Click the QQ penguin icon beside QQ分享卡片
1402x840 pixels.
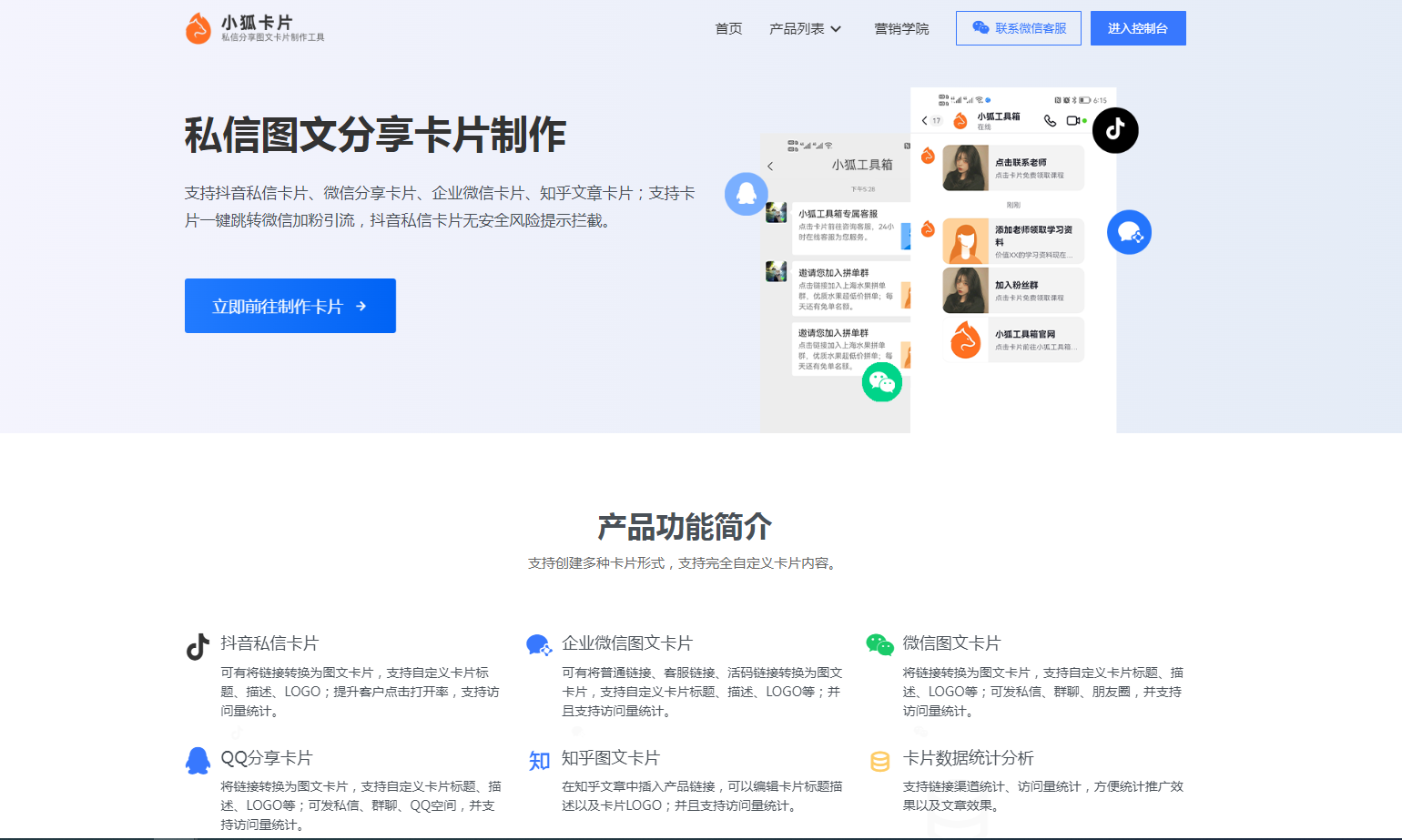[198, 761]
